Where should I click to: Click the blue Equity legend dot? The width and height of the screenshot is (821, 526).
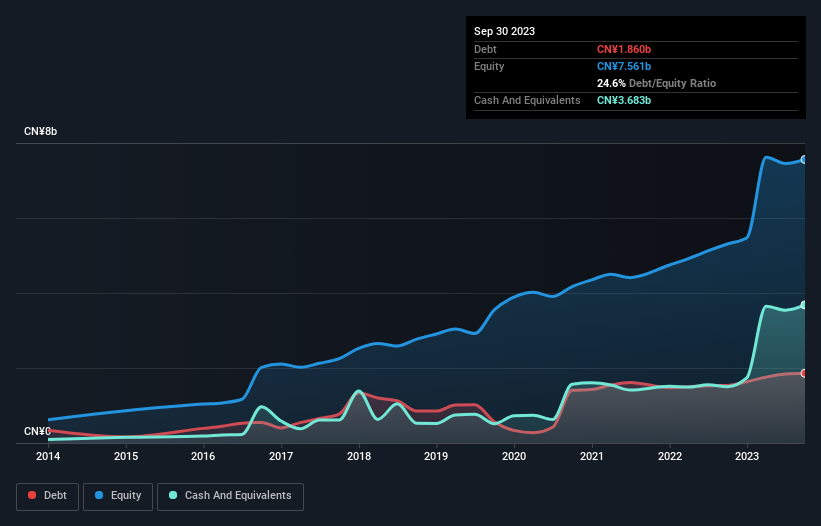point(99,495)
